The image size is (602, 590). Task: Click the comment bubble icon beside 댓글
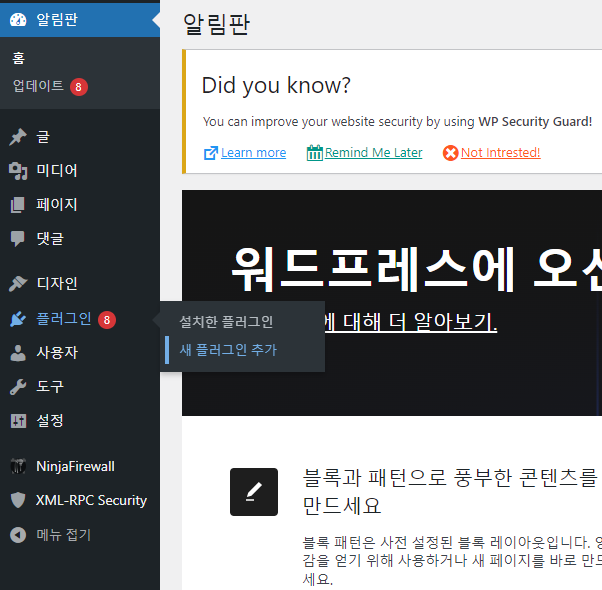[18, 239]
